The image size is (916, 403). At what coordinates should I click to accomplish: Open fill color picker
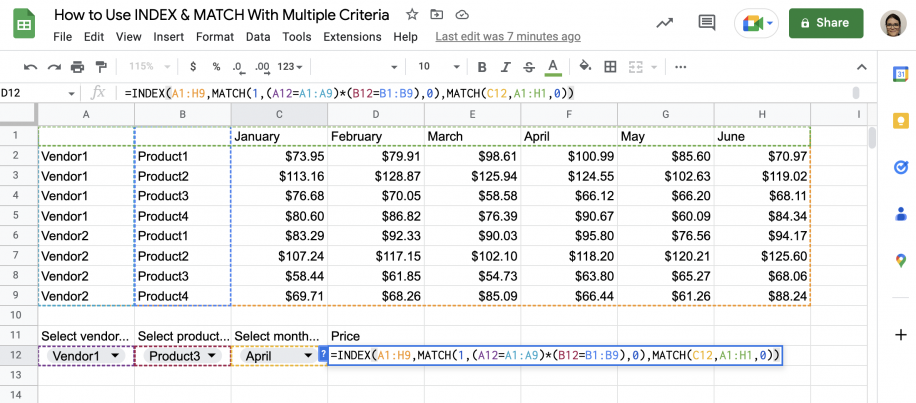tap(585, 67)
